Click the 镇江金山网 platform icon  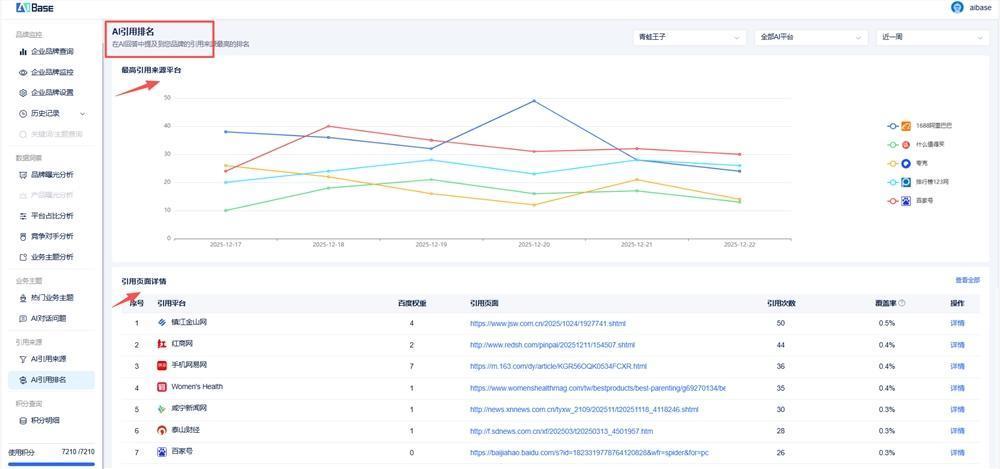click(x=162, y=323)
